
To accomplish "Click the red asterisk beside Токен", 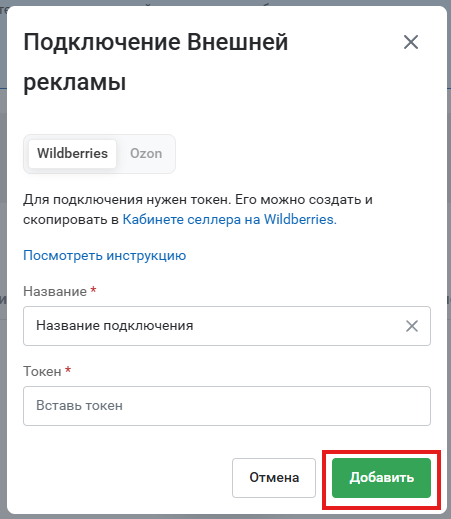I will pos(68,370).
